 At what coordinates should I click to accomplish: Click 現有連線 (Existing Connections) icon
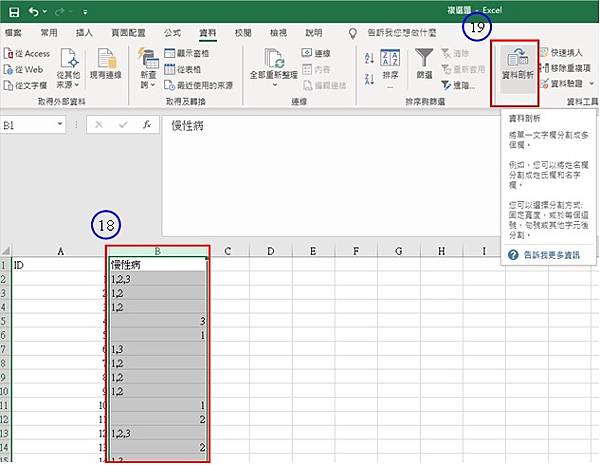[106, 64]
